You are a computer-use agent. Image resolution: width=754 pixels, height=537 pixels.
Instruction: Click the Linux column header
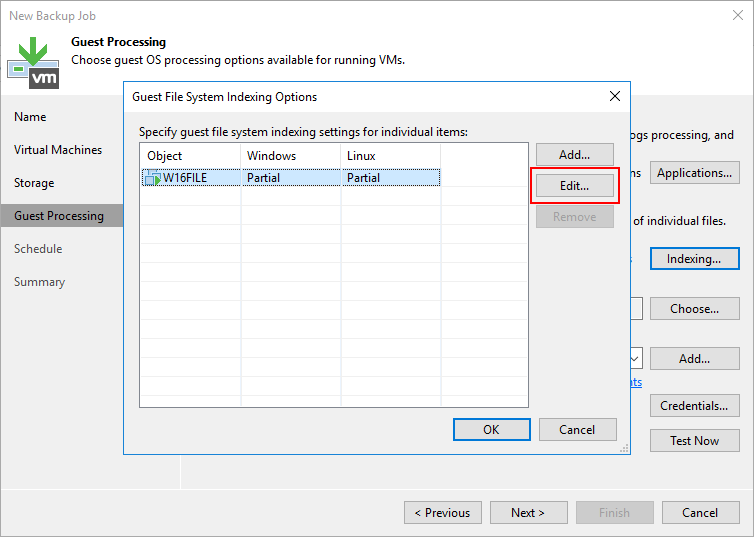(x=390, y=156)
